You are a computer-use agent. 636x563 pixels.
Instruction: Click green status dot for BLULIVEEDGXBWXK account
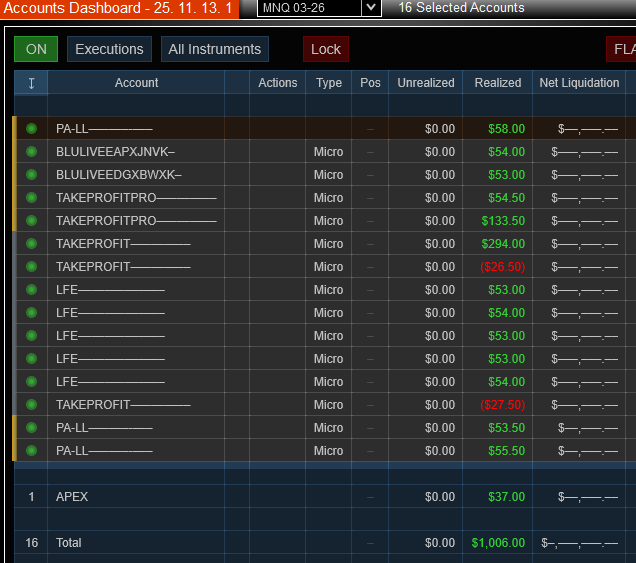tap(31, 175)
